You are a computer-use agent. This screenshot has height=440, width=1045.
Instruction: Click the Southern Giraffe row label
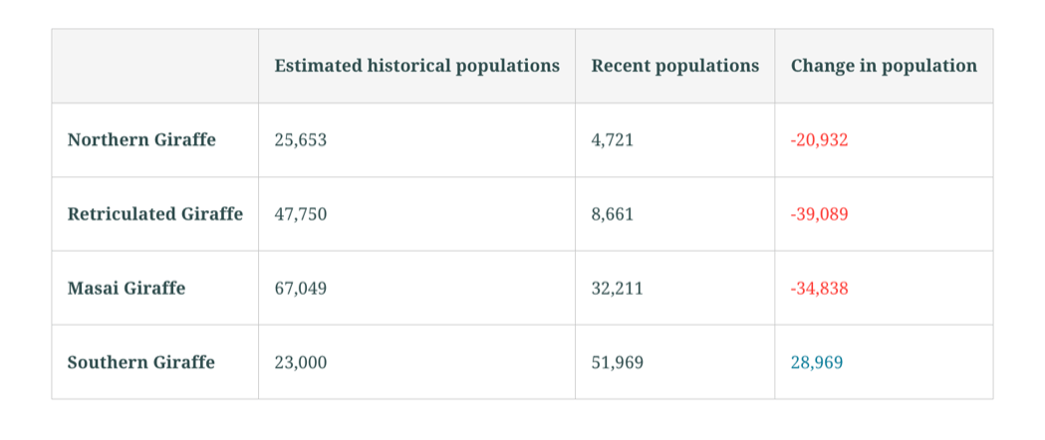[141, 362]
